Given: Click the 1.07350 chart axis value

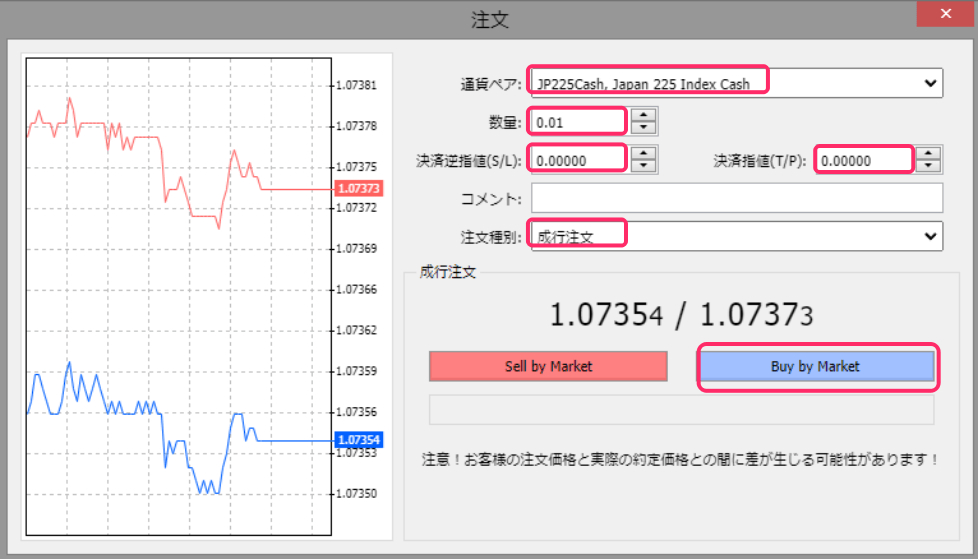Looking at the screenshot, I should [x=357, y=493].
